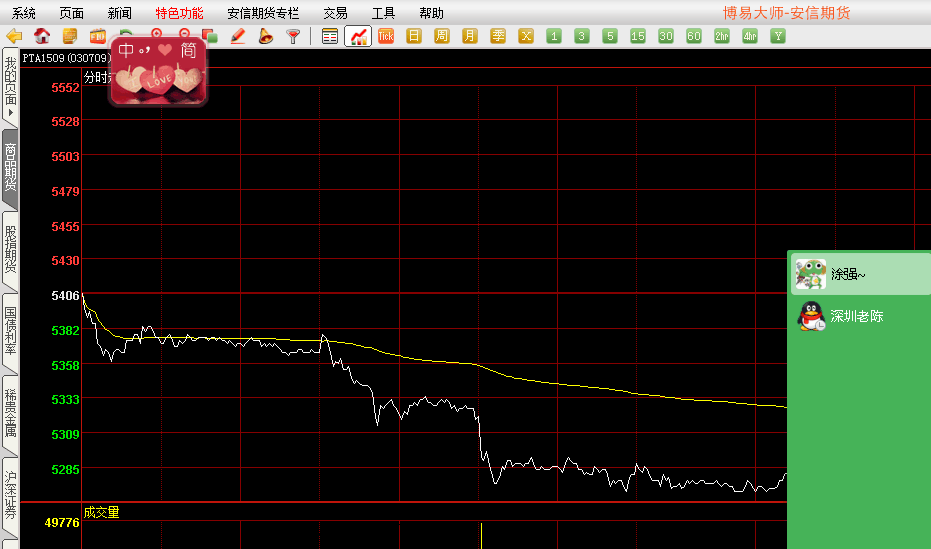
Task: Click the home page house icon
Action: [x=42, y=36]
